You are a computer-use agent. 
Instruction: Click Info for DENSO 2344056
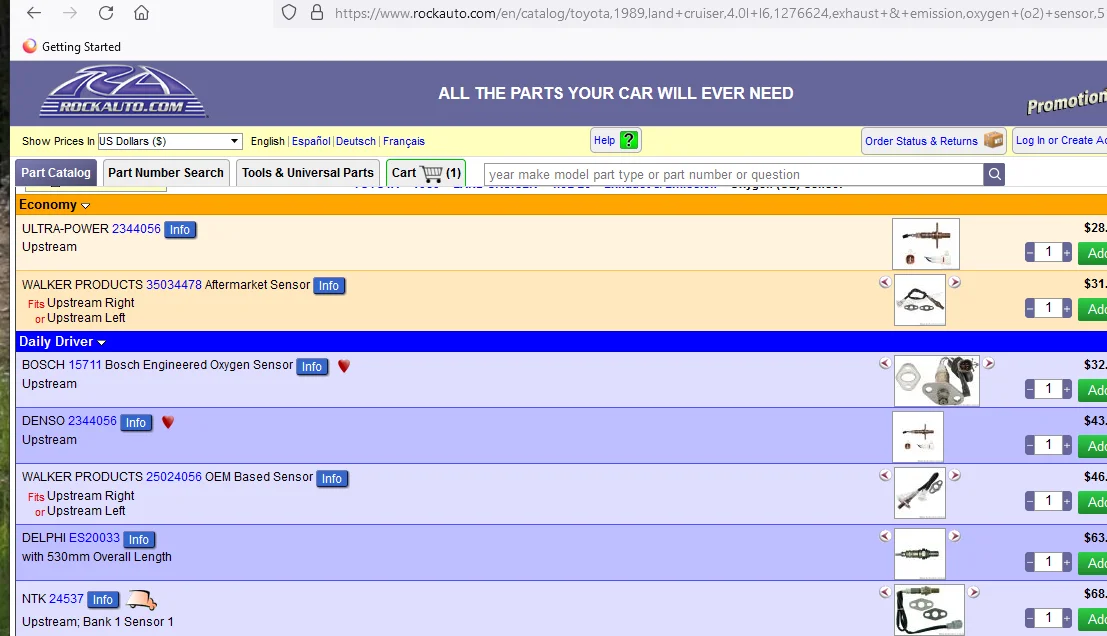pos(136,422)
